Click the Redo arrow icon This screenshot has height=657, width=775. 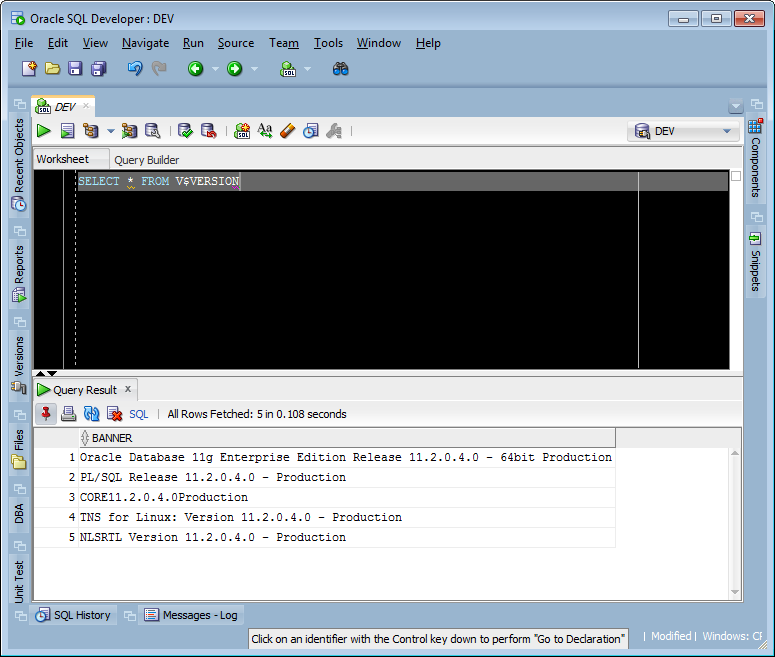tap(159, 69)
